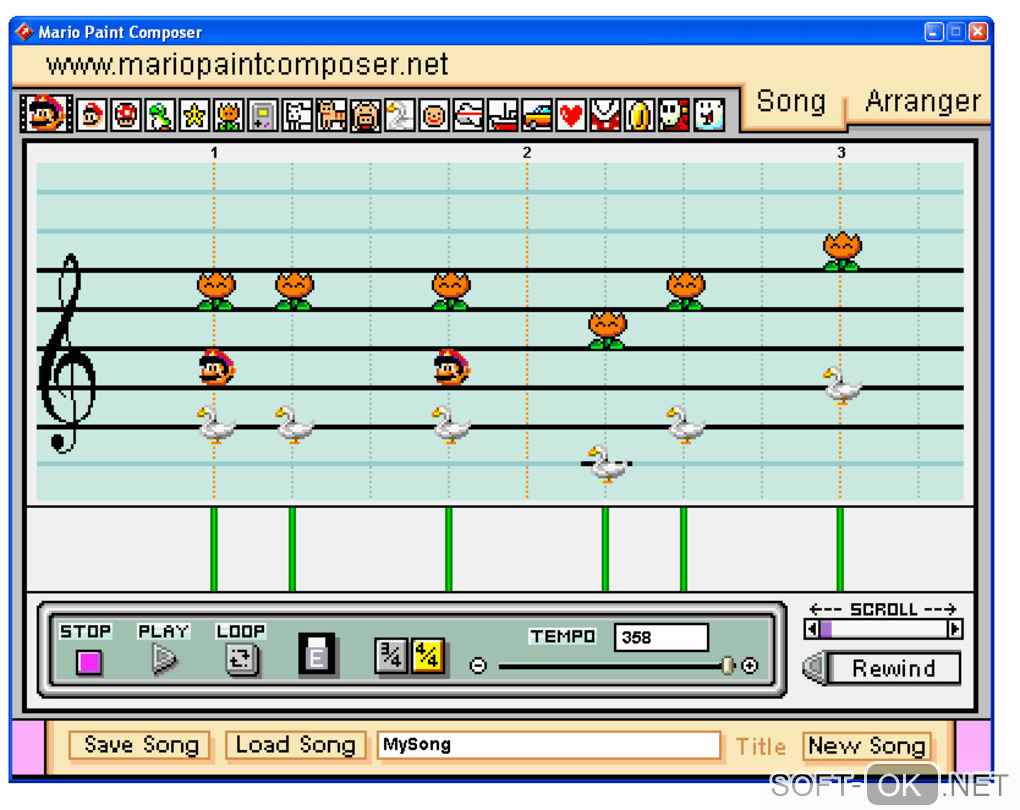Select the Baby Face instrument icon

click(x=434, y=116)
